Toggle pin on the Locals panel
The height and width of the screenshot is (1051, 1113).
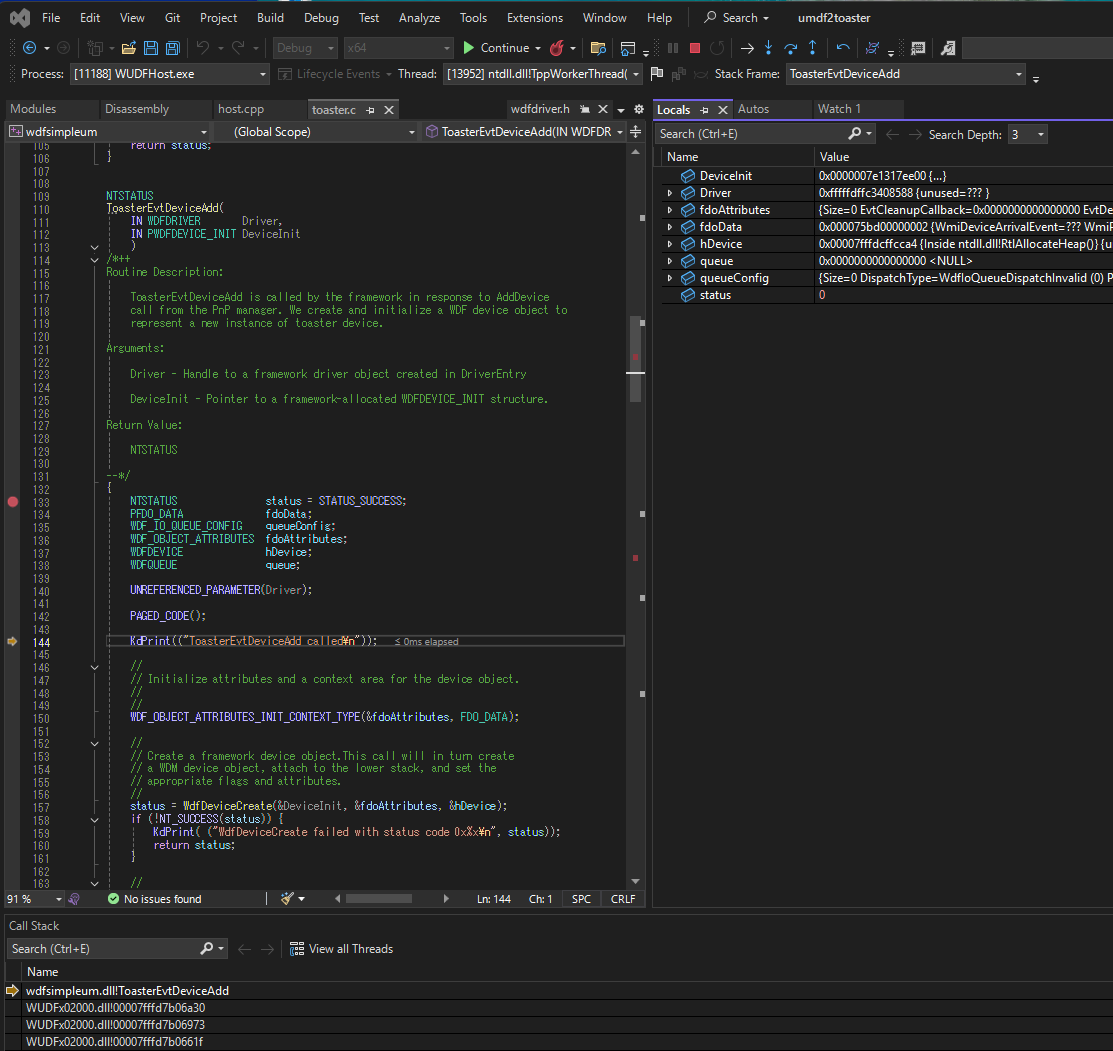703,110
